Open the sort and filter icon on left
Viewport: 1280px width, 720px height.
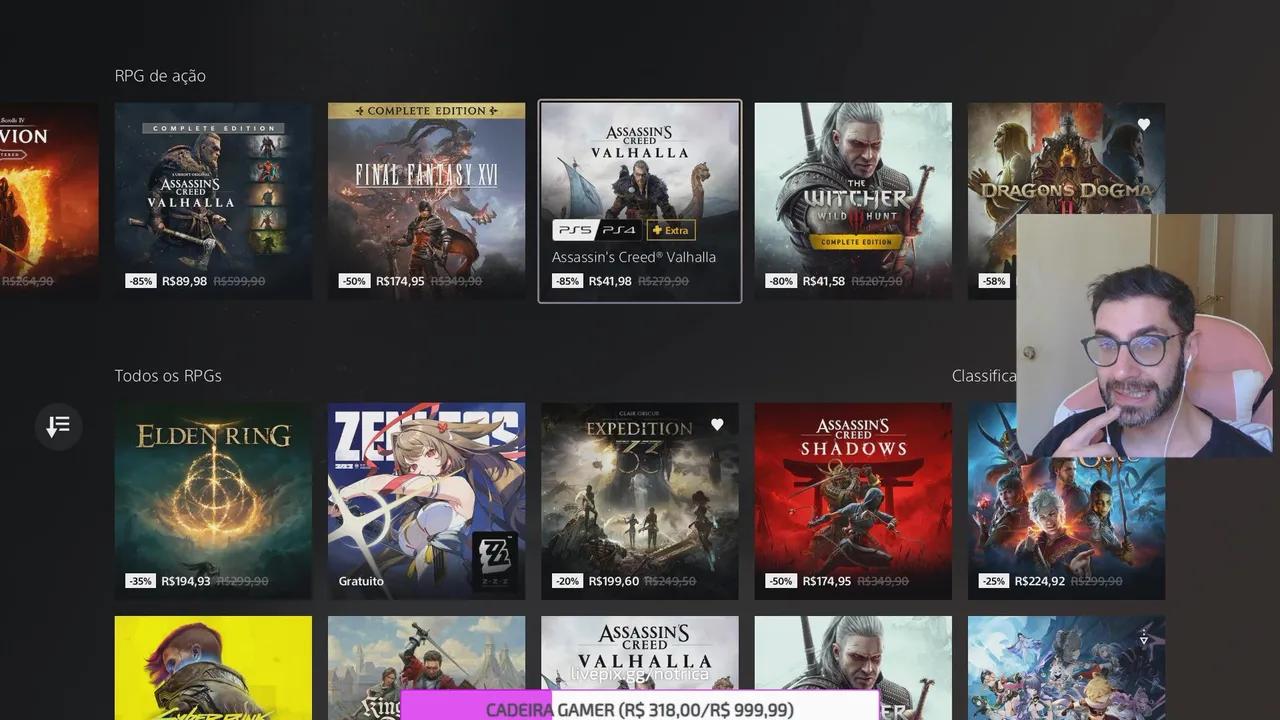(58, 426)
